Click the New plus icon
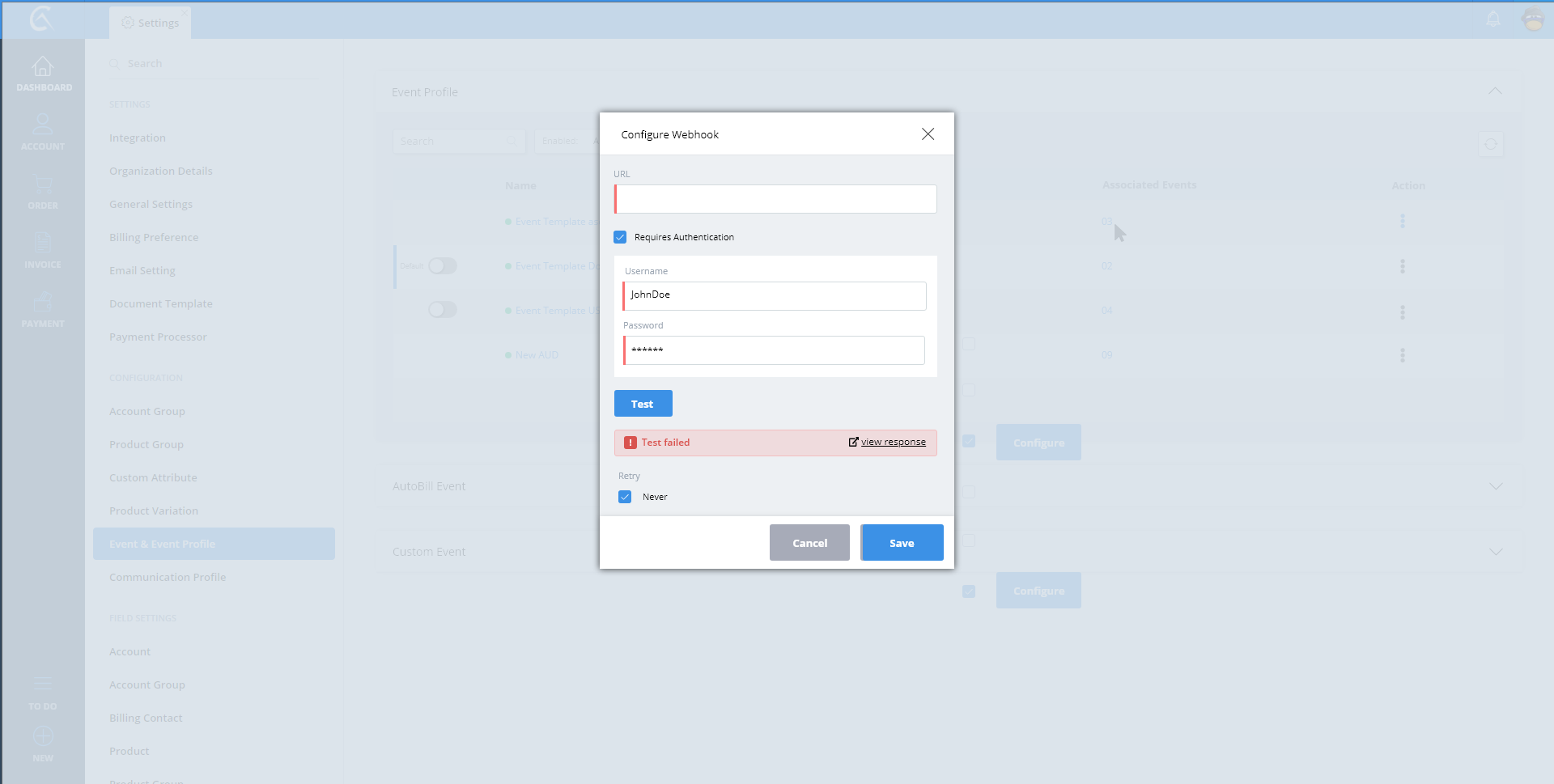This screenshot has height=784, width=1554. tap(43, 737)
